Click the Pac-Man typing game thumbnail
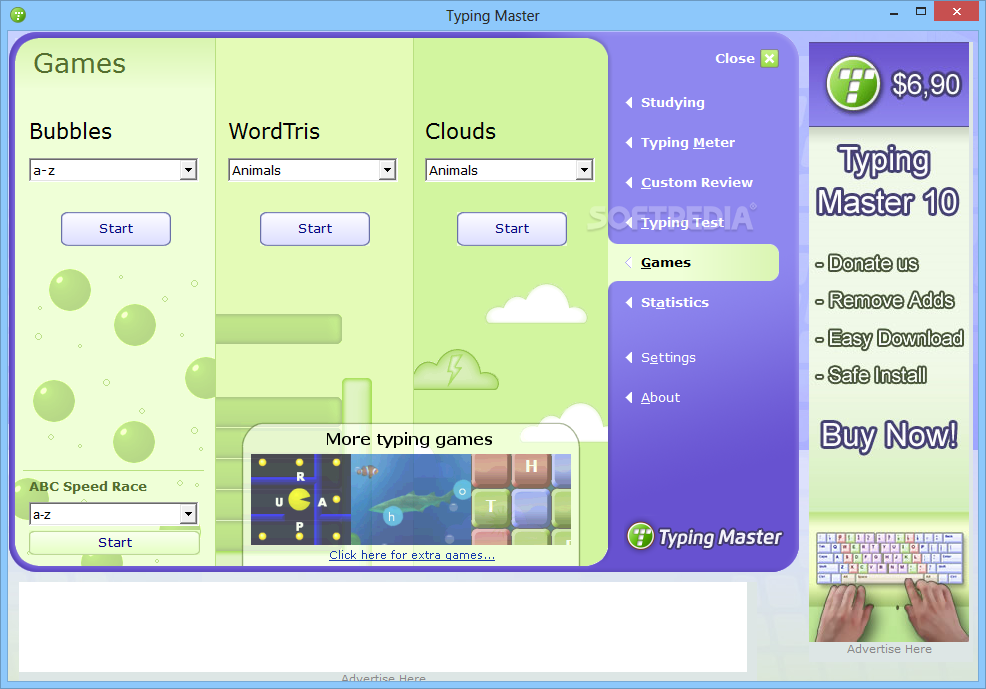986x689 pixels. pos(301,500)
